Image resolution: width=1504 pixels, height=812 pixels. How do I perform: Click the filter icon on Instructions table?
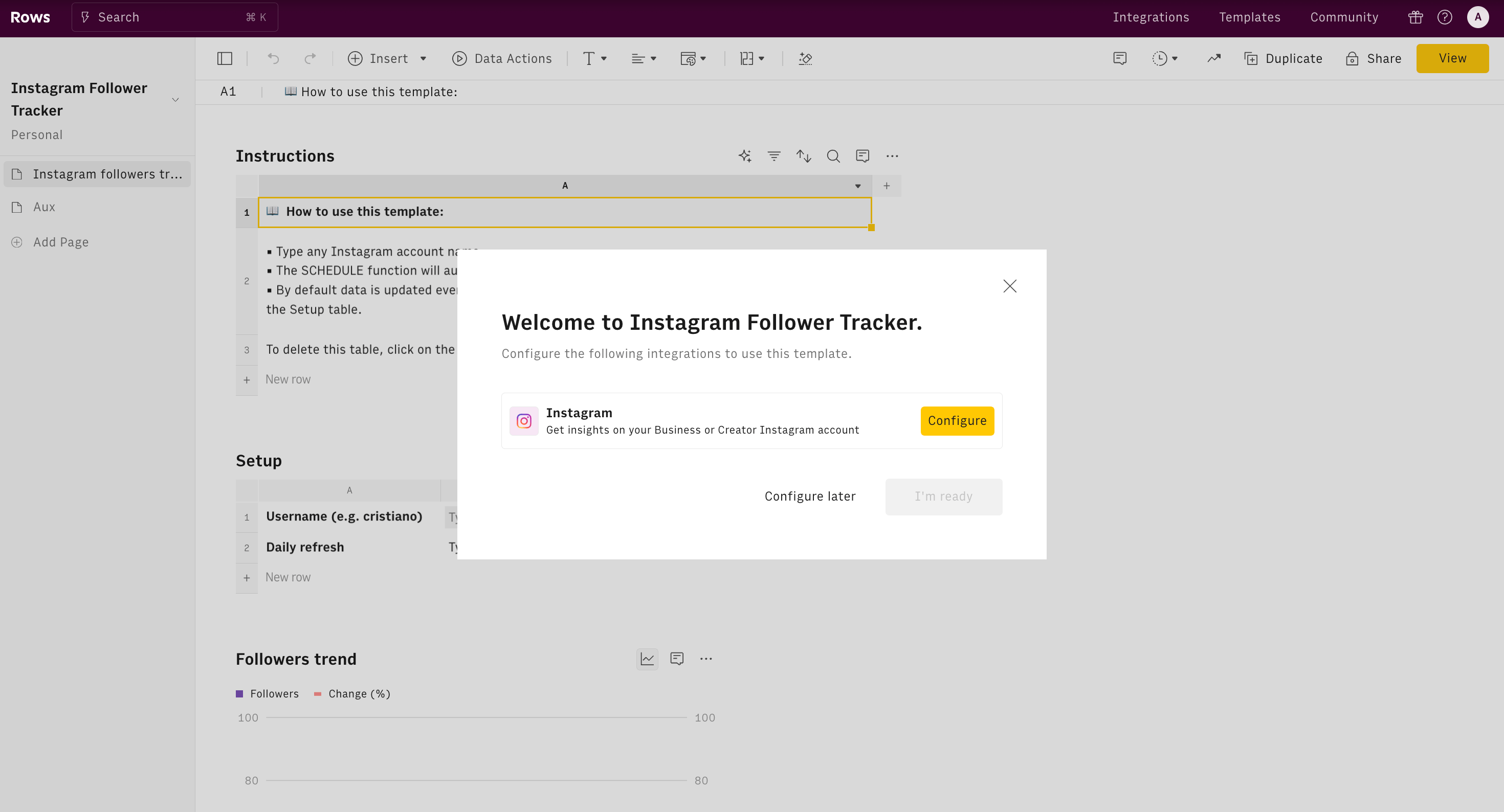(774, 156)
